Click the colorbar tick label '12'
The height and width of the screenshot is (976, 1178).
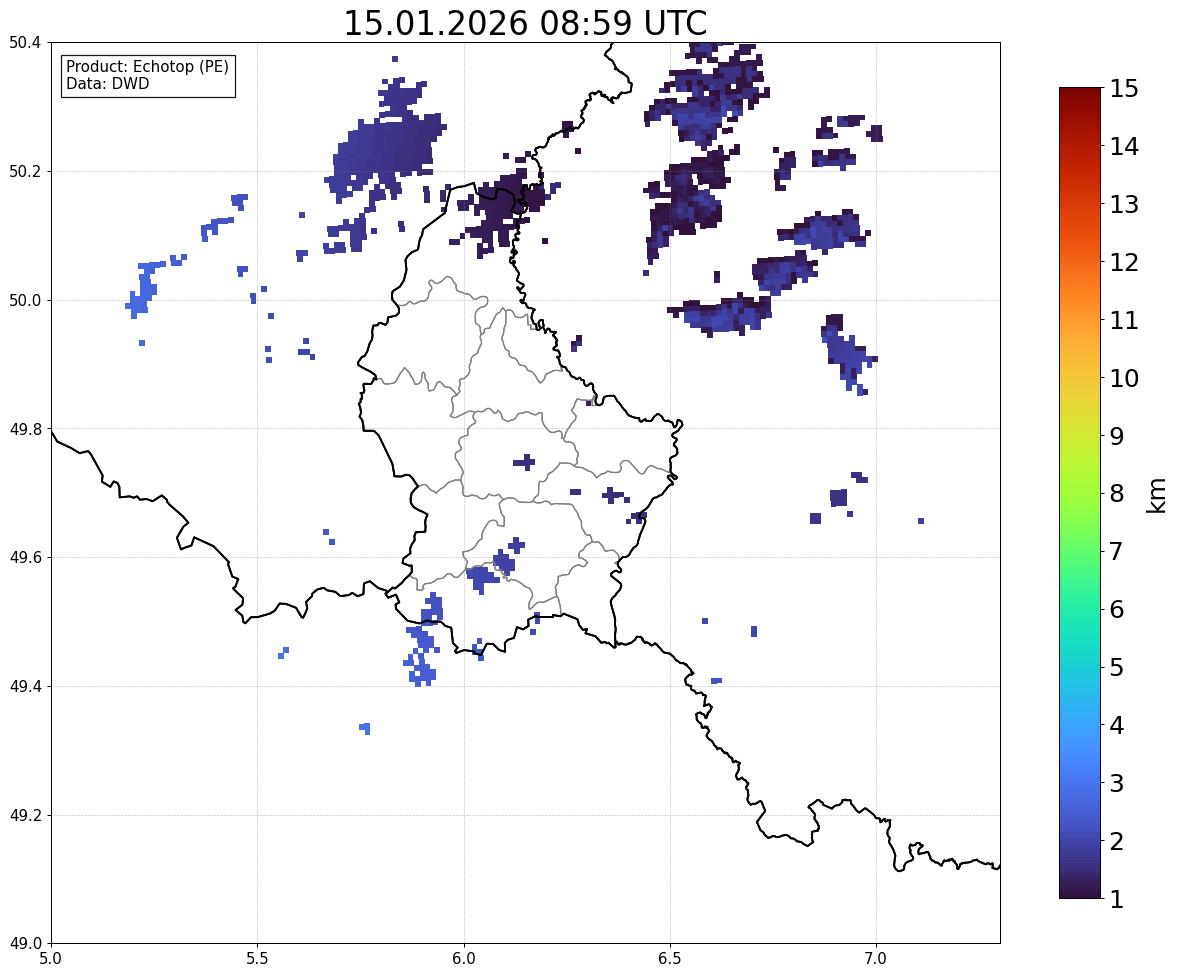pos(1124,262)
